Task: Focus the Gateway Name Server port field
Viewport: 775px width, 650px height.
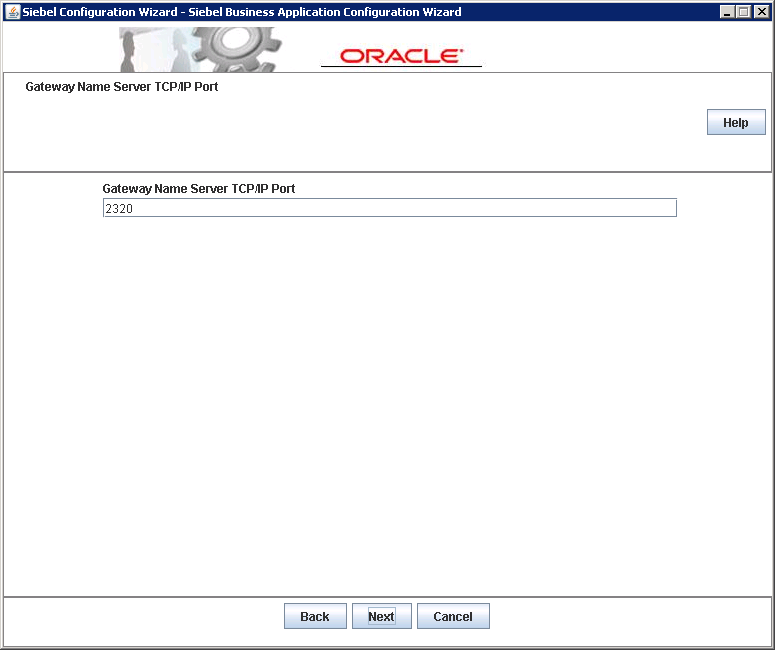Action: pyautogui.click(x=389, y=208)
